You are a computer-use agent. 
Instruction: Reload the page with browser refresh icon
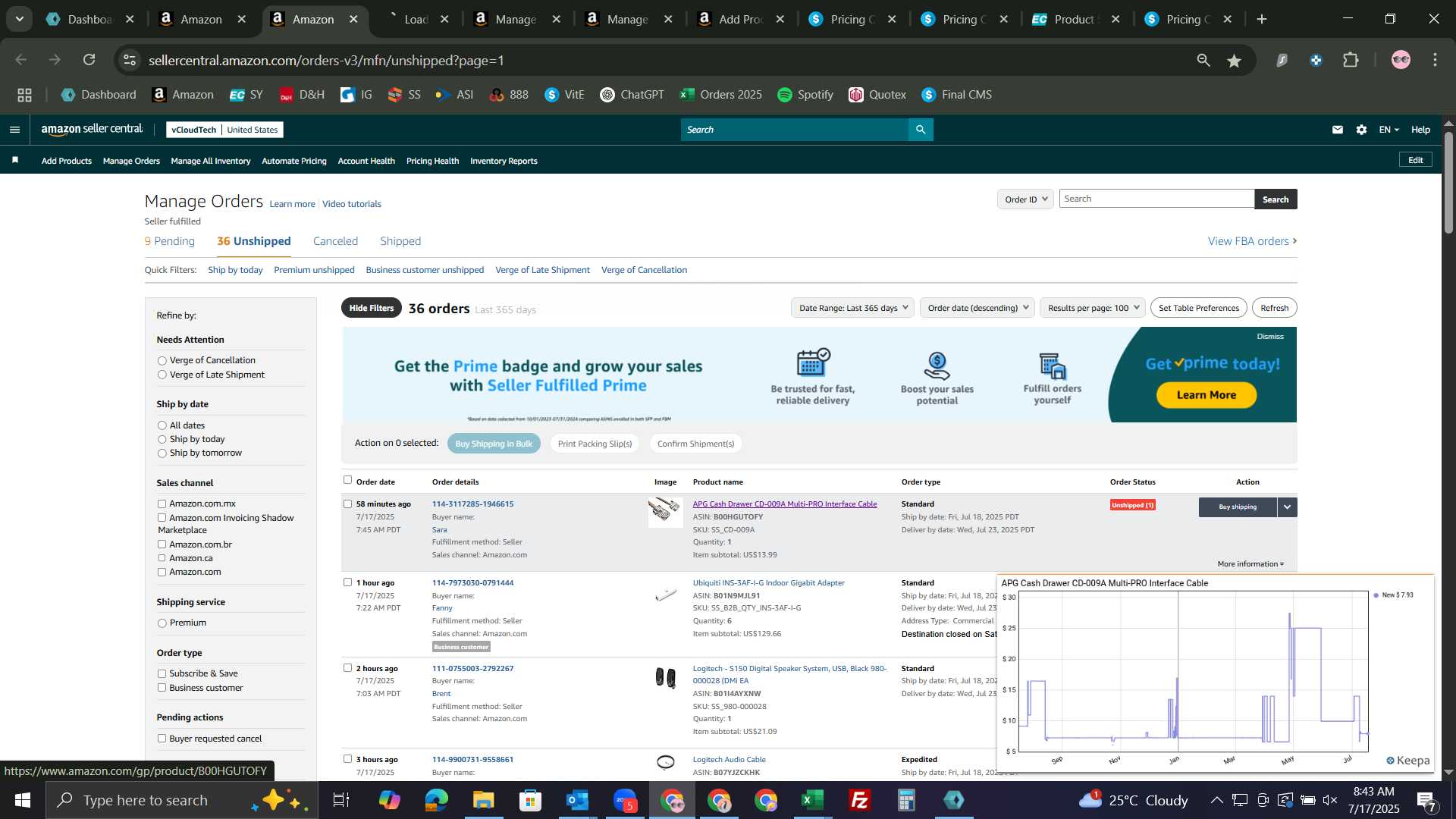pyautogui.click(x=89, y=60)
